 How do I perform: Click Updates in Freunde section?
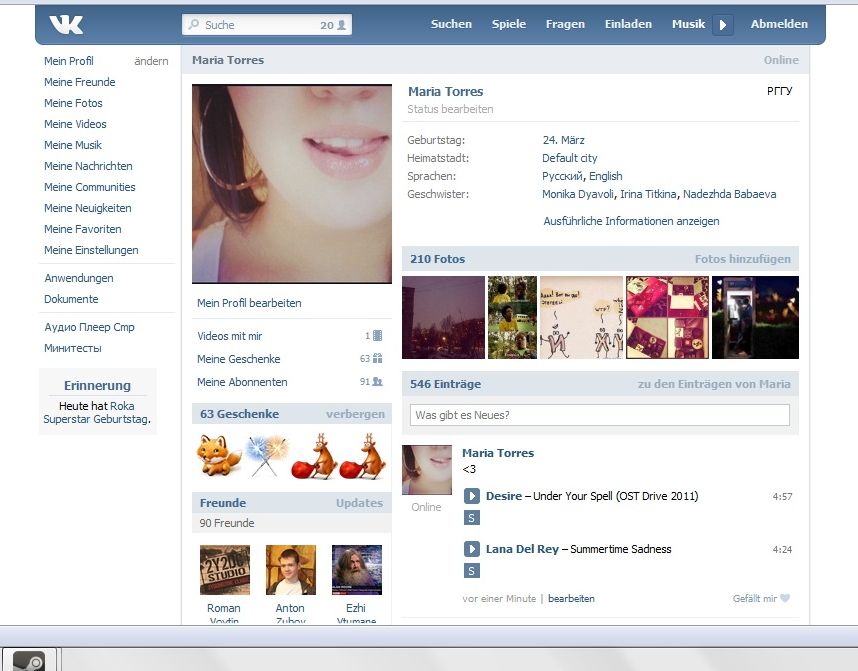click(360, 503)
